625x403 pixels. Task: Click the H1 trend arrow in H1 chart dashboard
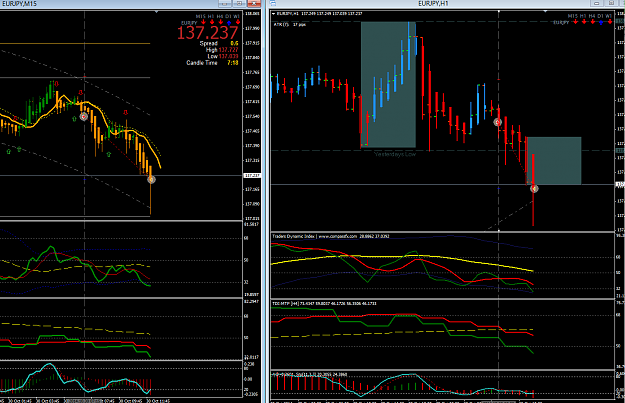584,22
